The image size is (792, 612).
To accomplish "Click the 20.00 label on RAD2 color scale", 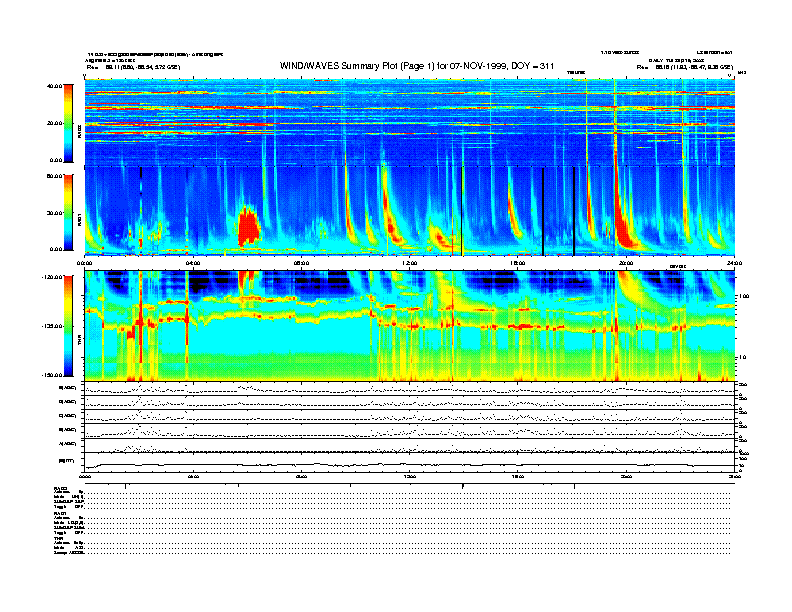I will click(x=54, y=123).
